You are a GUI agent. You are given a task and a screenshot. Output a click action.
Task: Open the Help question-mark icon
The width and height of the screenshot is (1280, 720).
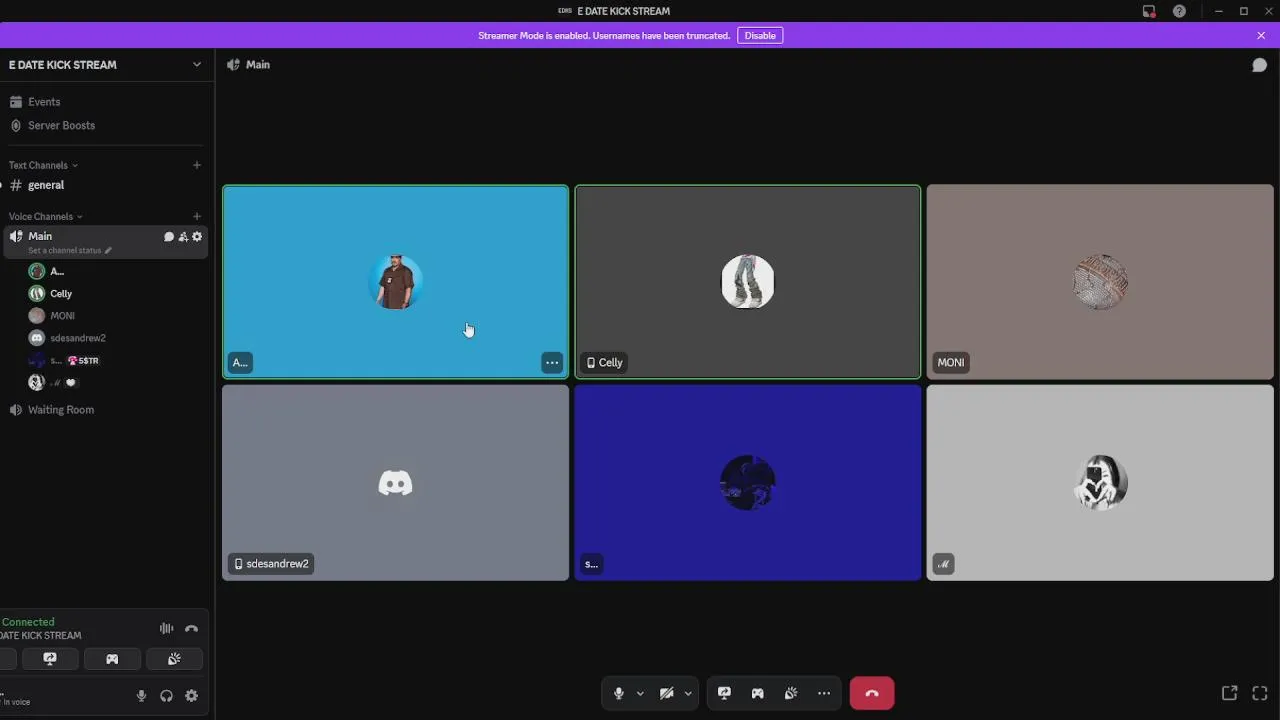pos(1179,11)
